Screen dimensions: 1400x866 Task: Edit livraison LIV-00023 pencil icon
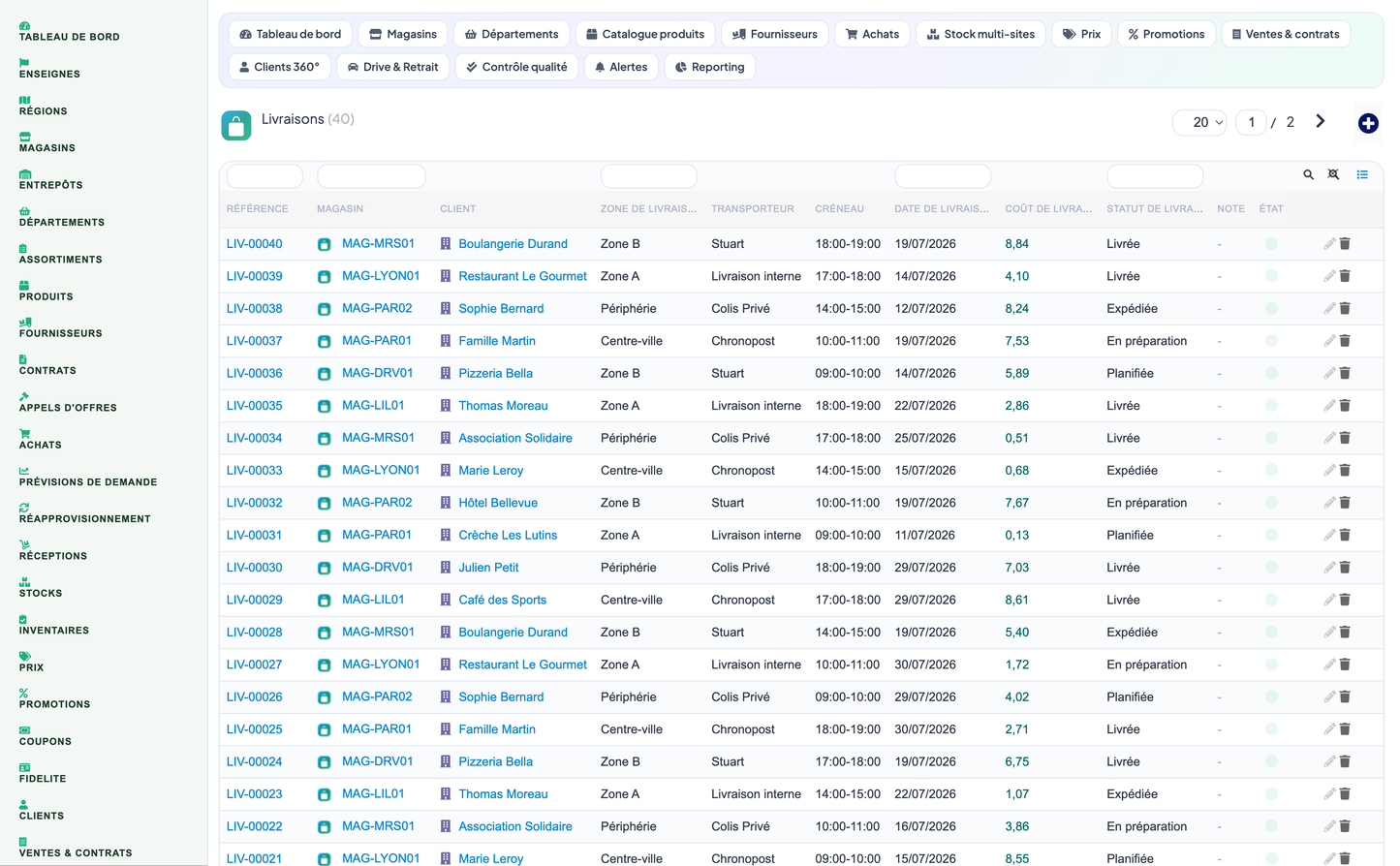[x=1329, y=794]
